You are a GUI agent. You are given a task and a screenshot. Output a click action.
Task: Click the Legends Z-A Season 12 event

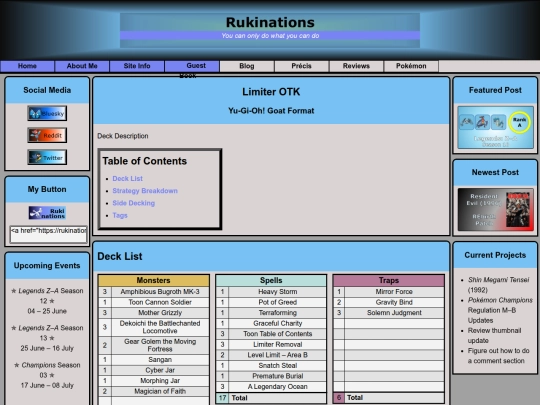47,301
